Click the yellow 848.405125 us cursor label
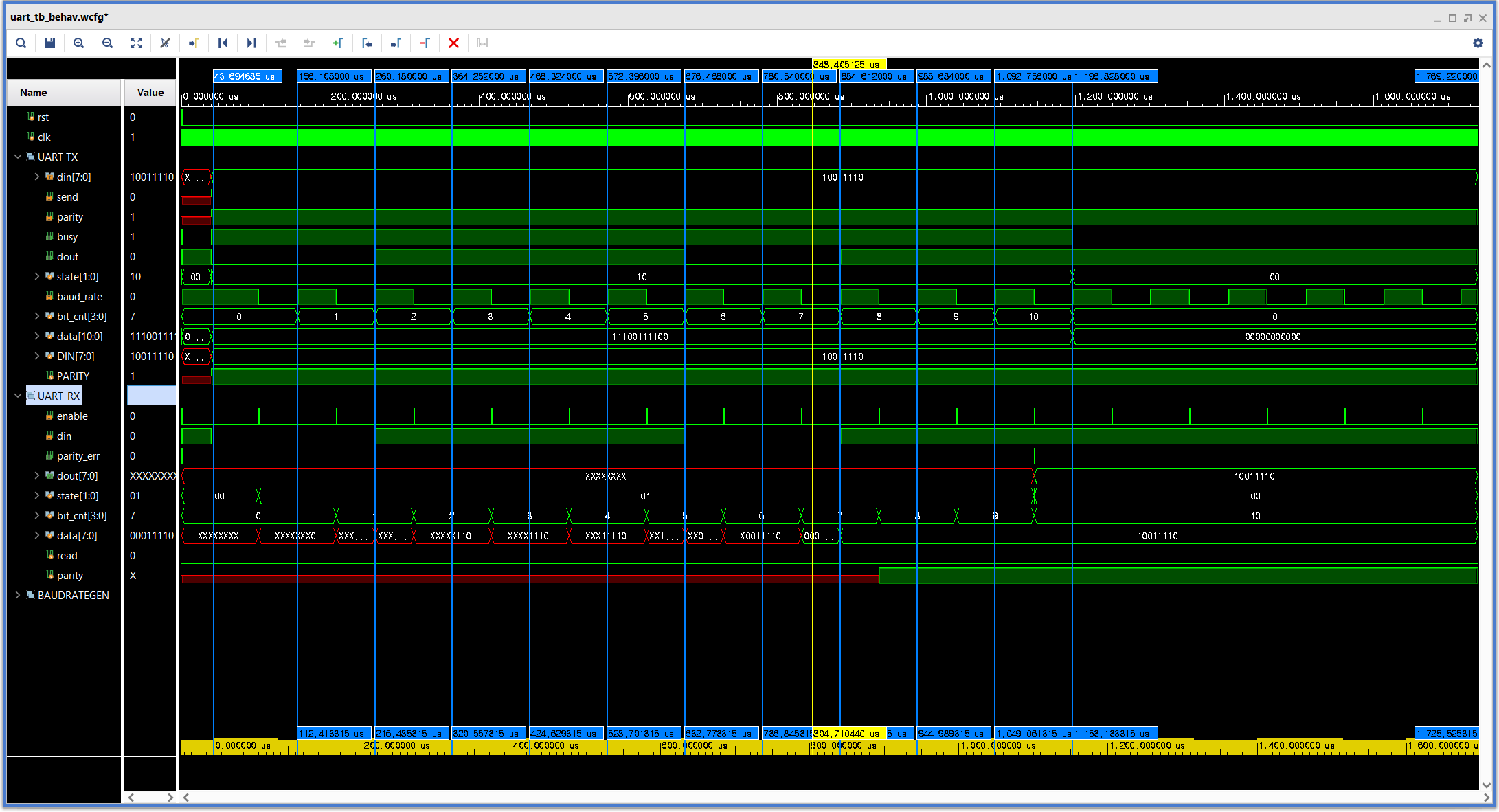1499x812 pixels. (x=848, y=65)
